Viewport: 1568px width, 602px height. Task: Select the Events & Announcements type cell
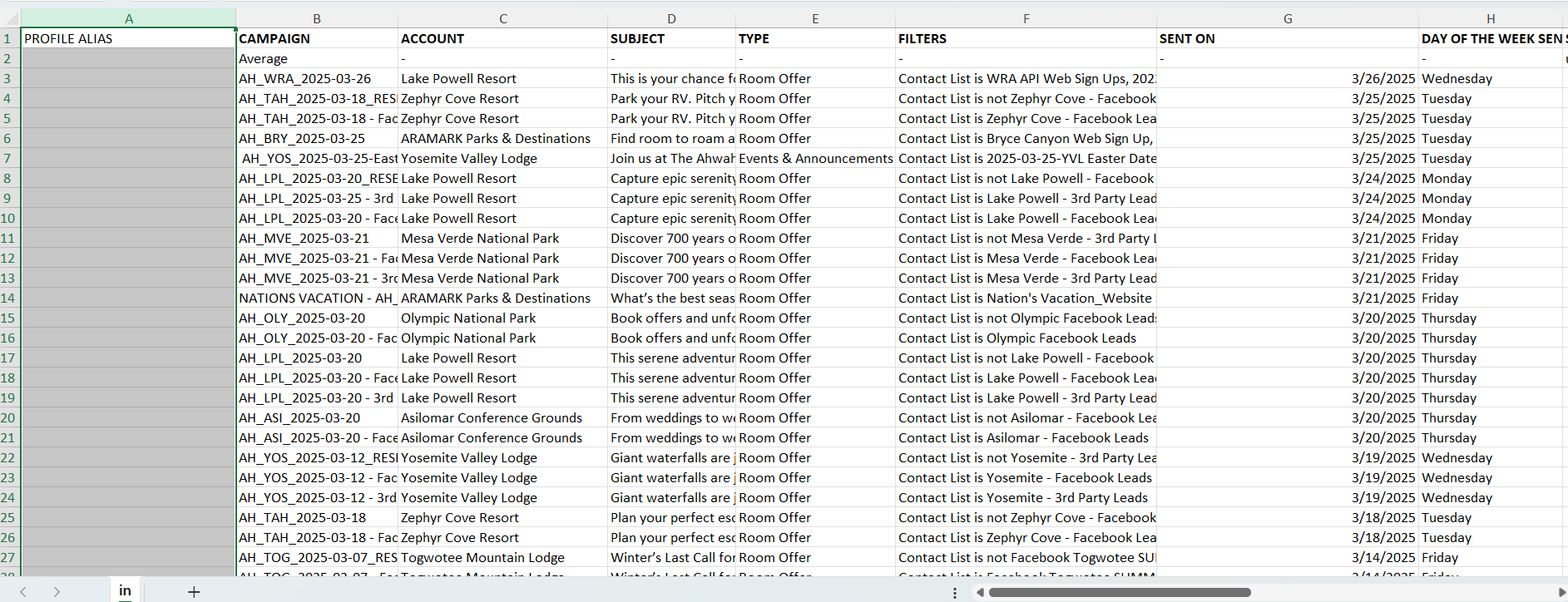(x=815, y=158)
